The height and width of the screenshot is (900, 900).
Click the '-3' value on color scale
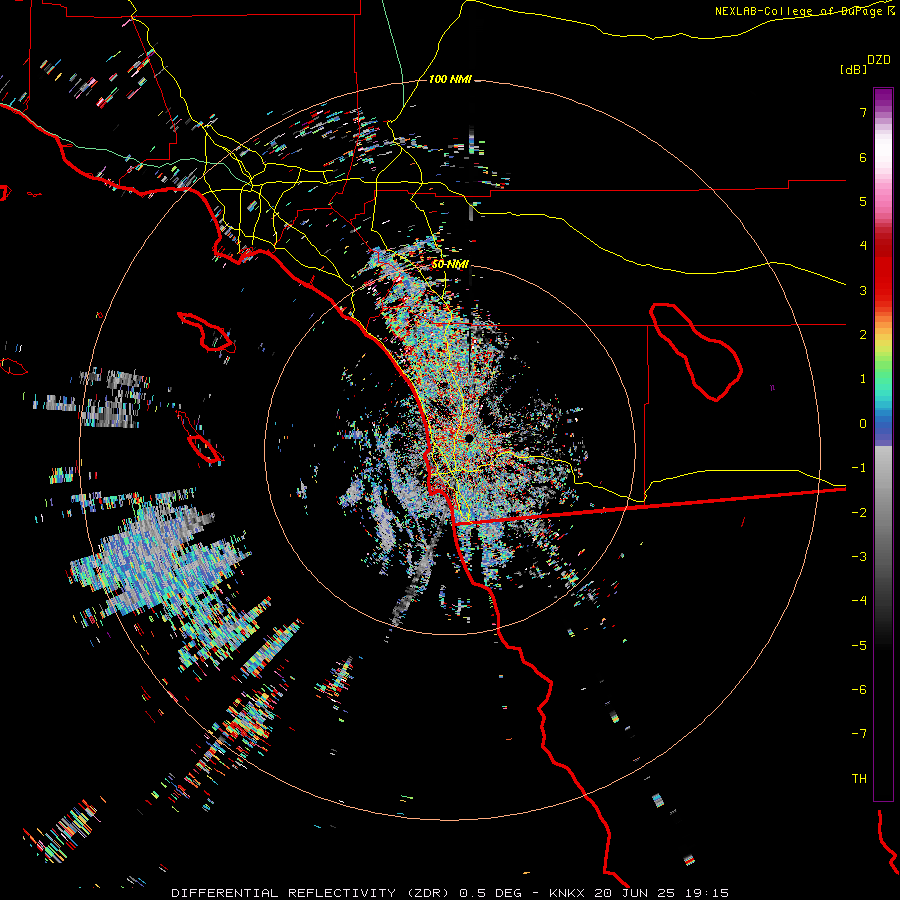pos(859,556)
